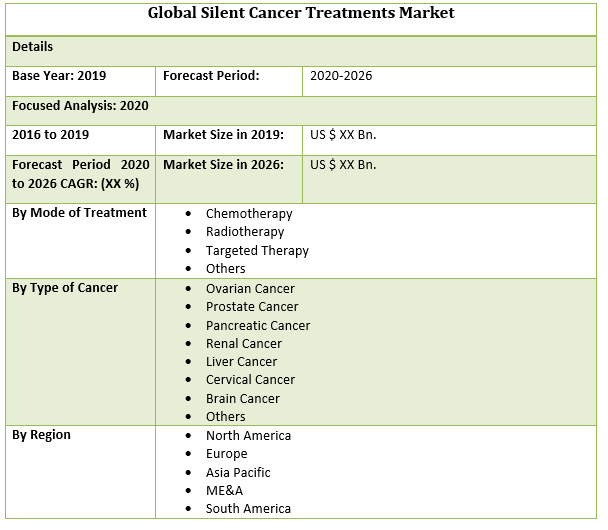Select the 2020-2026 forecast period value
The image size is (608, 530).
click(341, 76)
